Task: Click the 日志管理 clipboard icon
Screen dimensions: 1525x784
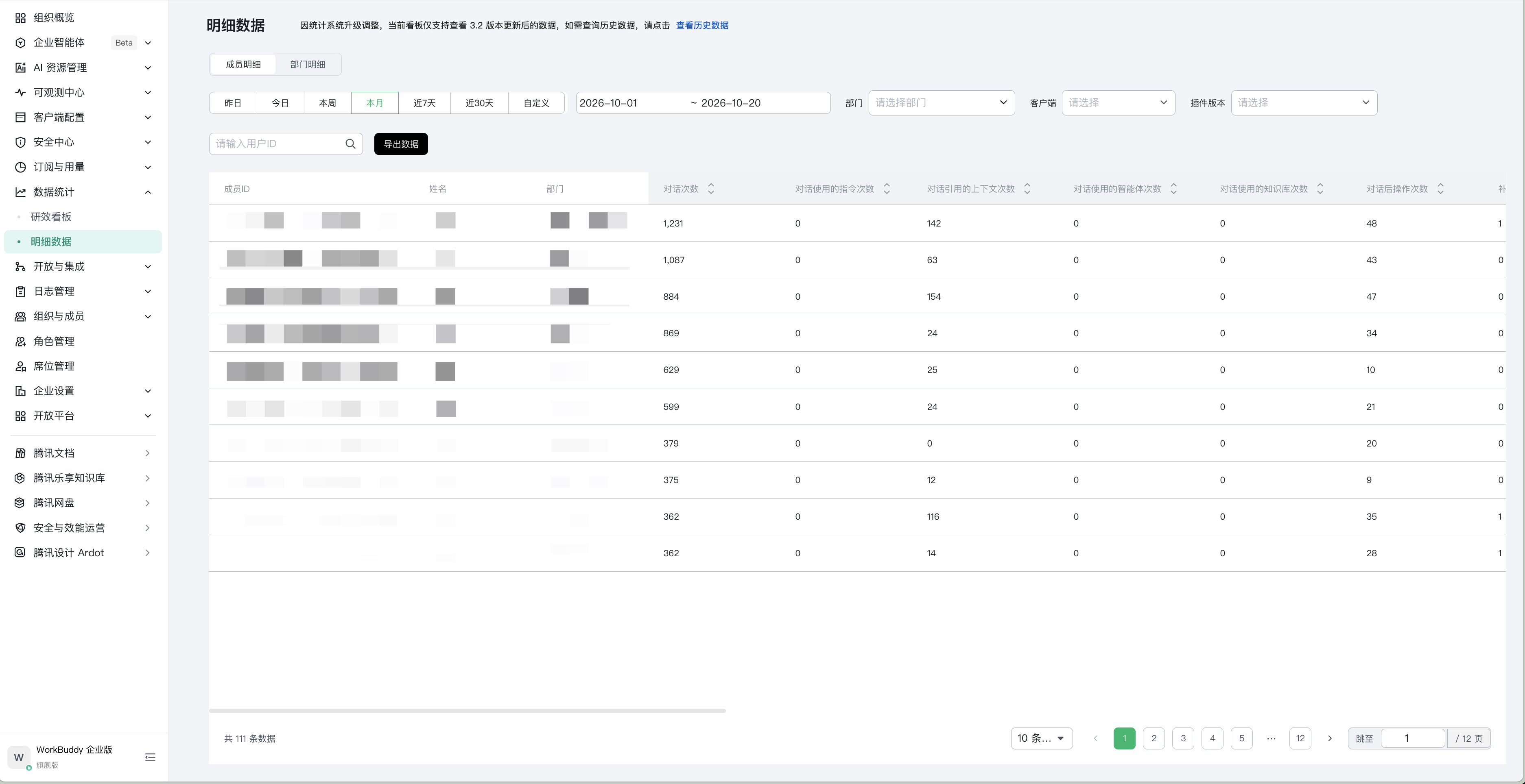Action: [20, 291]
